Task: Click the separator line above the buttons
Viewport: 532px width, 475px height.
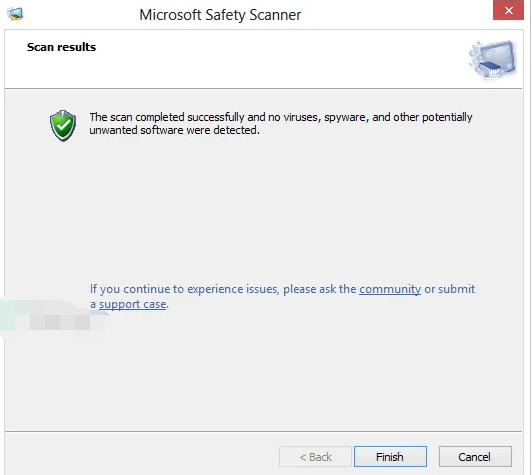Action: (x=263, y=432)
